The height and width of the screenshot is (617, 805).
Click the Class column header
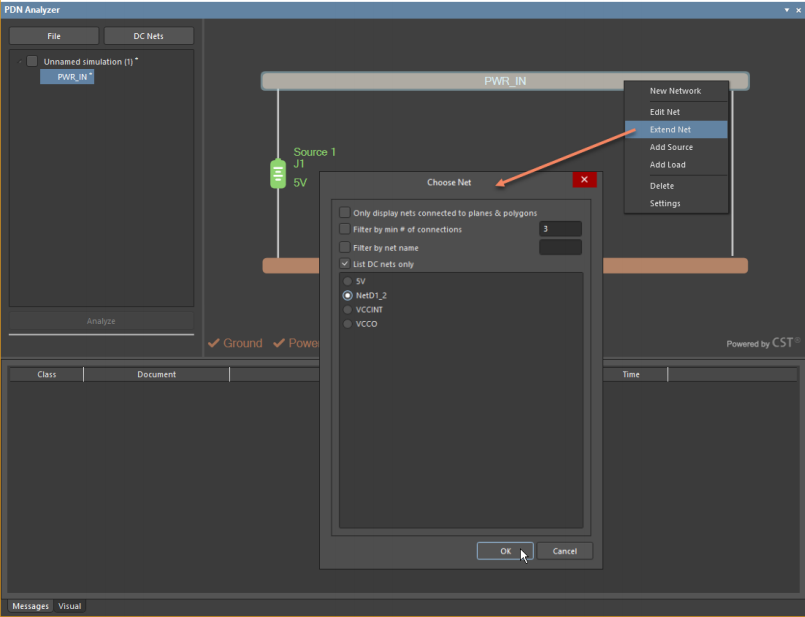[x=46, y=375]
